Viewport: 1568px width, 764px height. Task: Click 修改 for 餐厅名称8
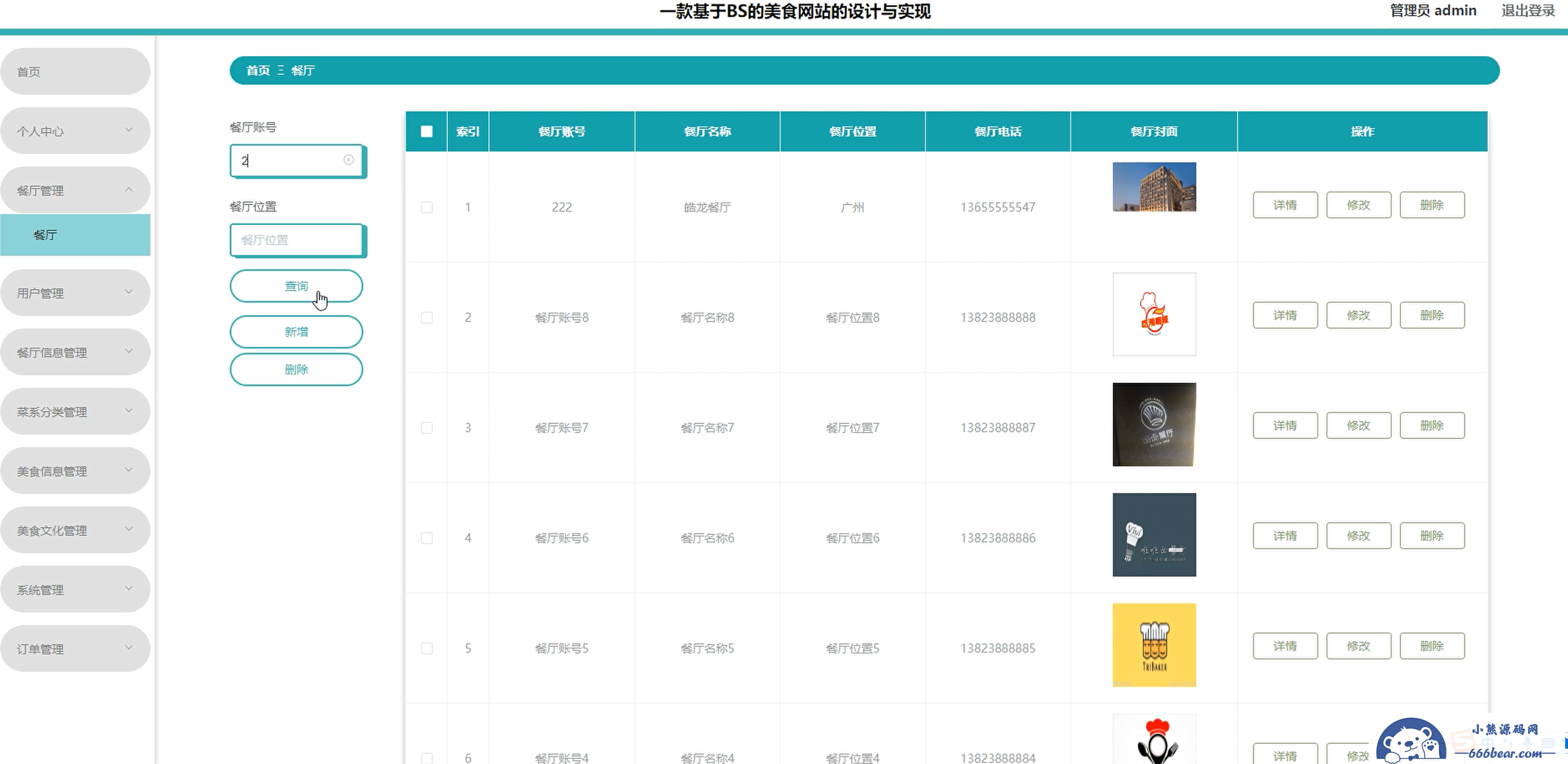tap(1359, 315)
